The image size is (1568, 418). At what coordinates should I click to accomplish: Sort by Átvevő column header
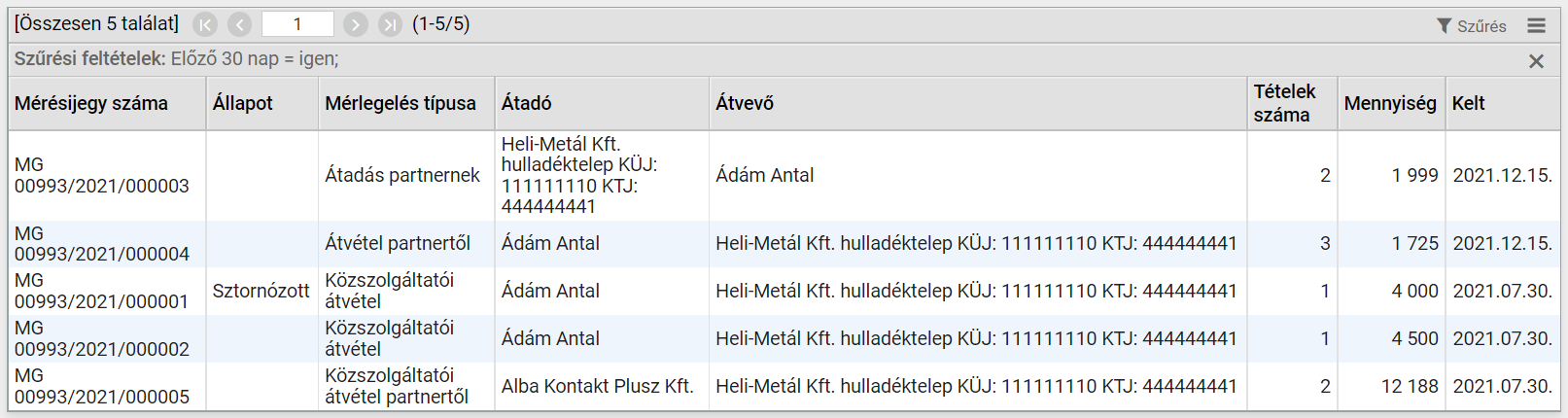745,103
